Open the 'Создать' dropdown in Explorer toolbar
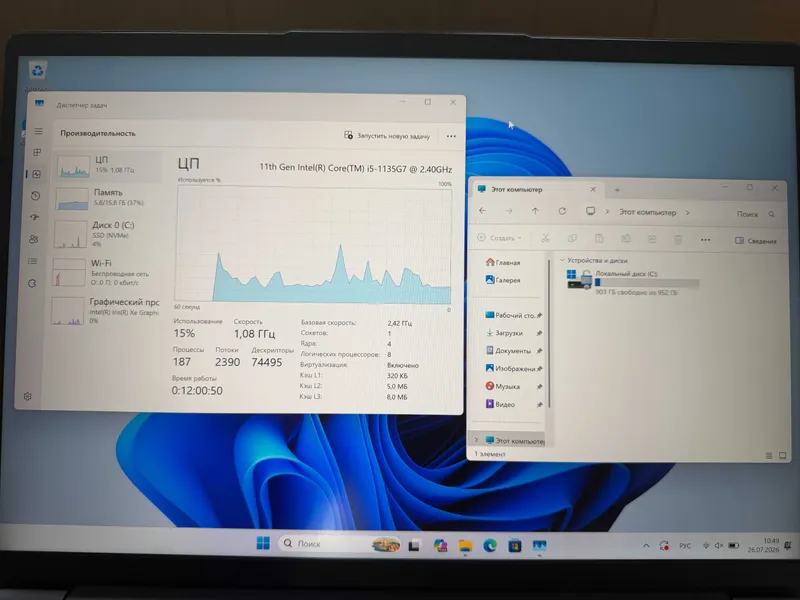 click(500, 238)
